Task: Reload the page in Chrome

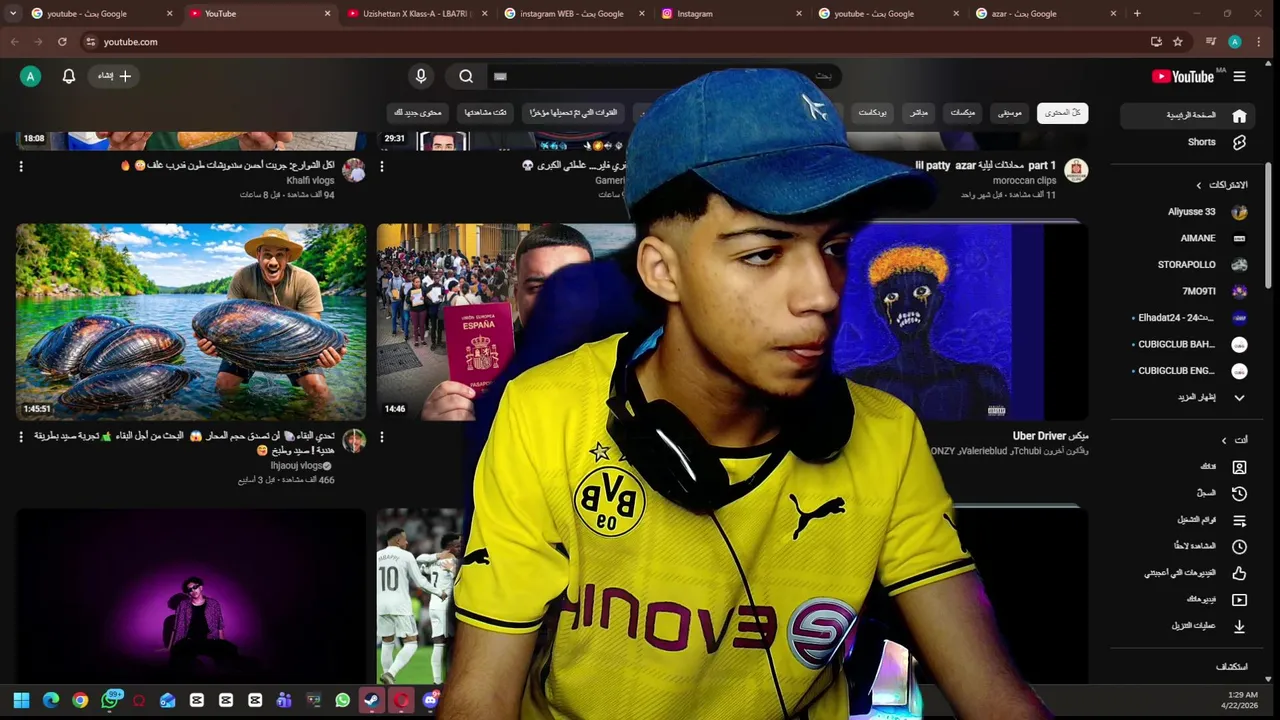Action: [62, 42]
